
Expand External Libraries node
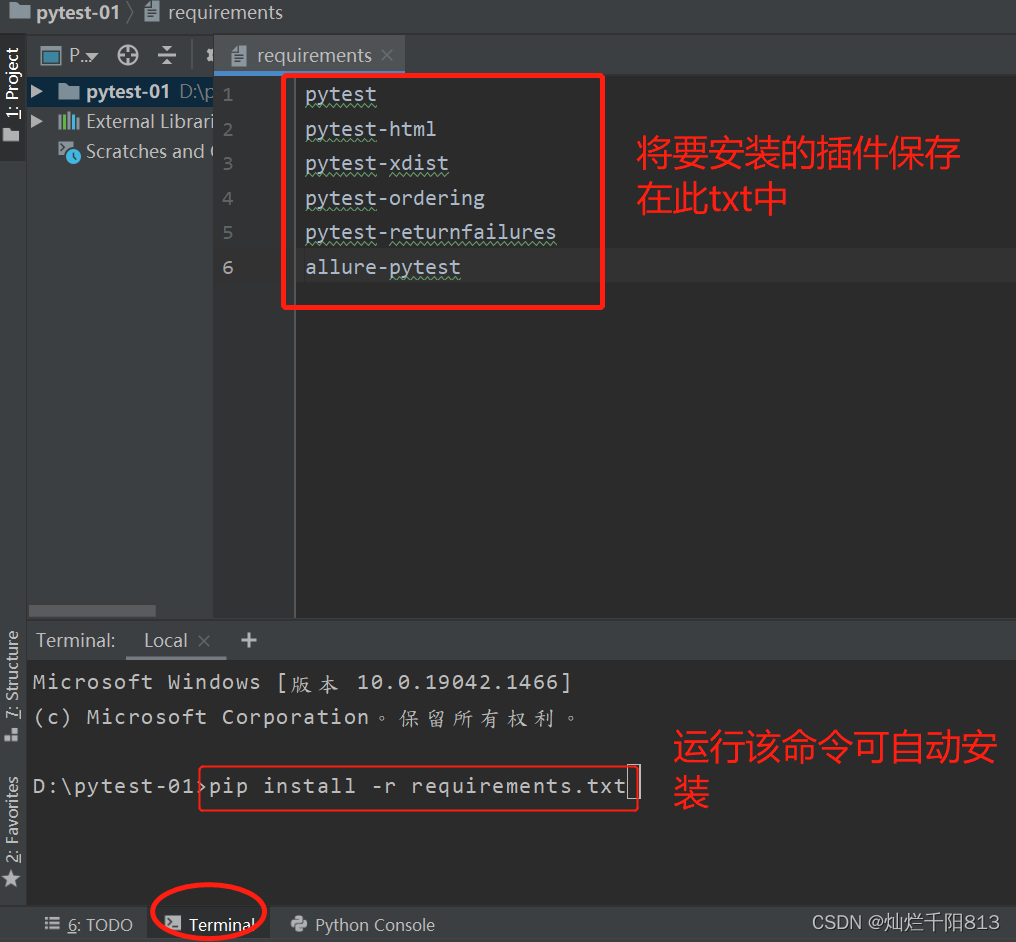click(x=37, y=121)
